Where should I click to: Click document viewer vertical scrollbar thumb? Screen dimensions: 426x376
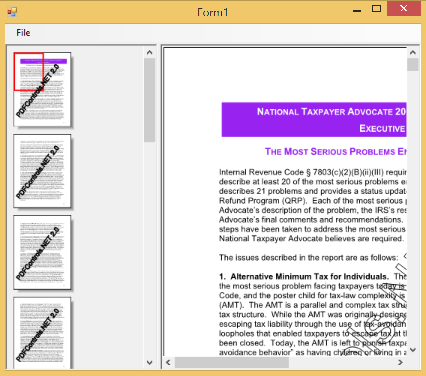[x=413, y=64]
